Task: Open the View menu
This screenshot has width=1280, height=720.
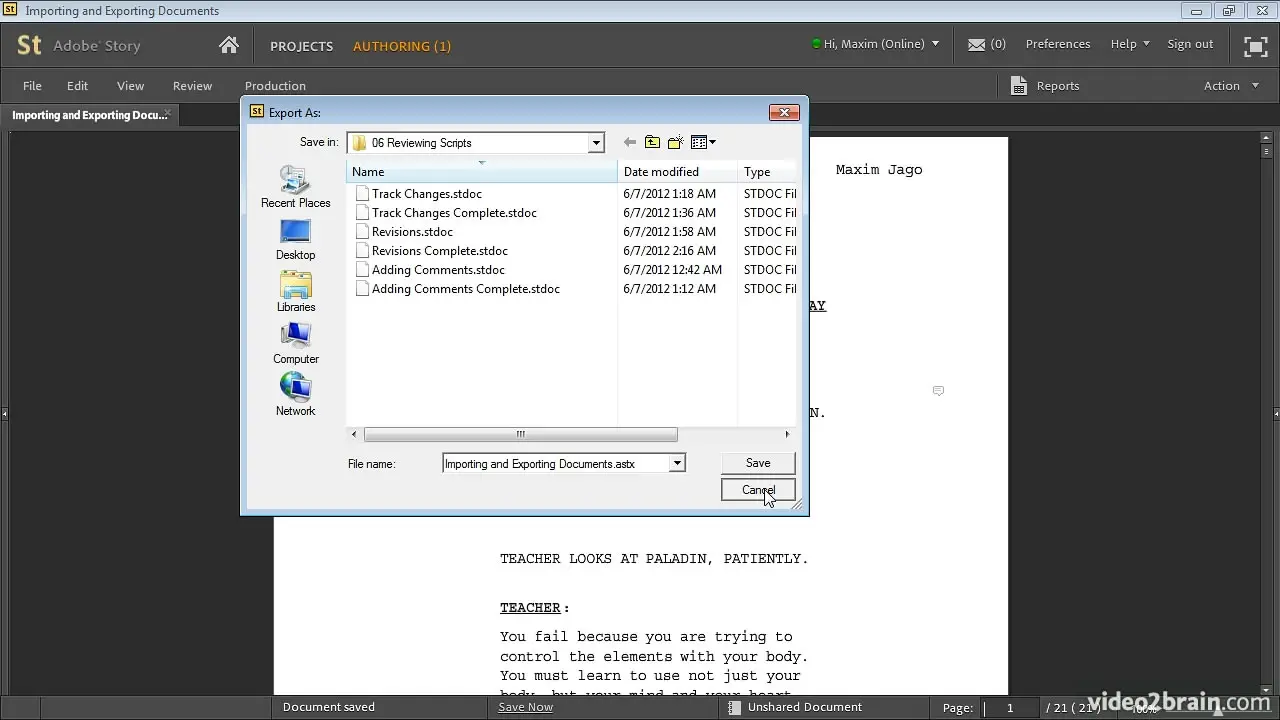Action: pos(130,86)
